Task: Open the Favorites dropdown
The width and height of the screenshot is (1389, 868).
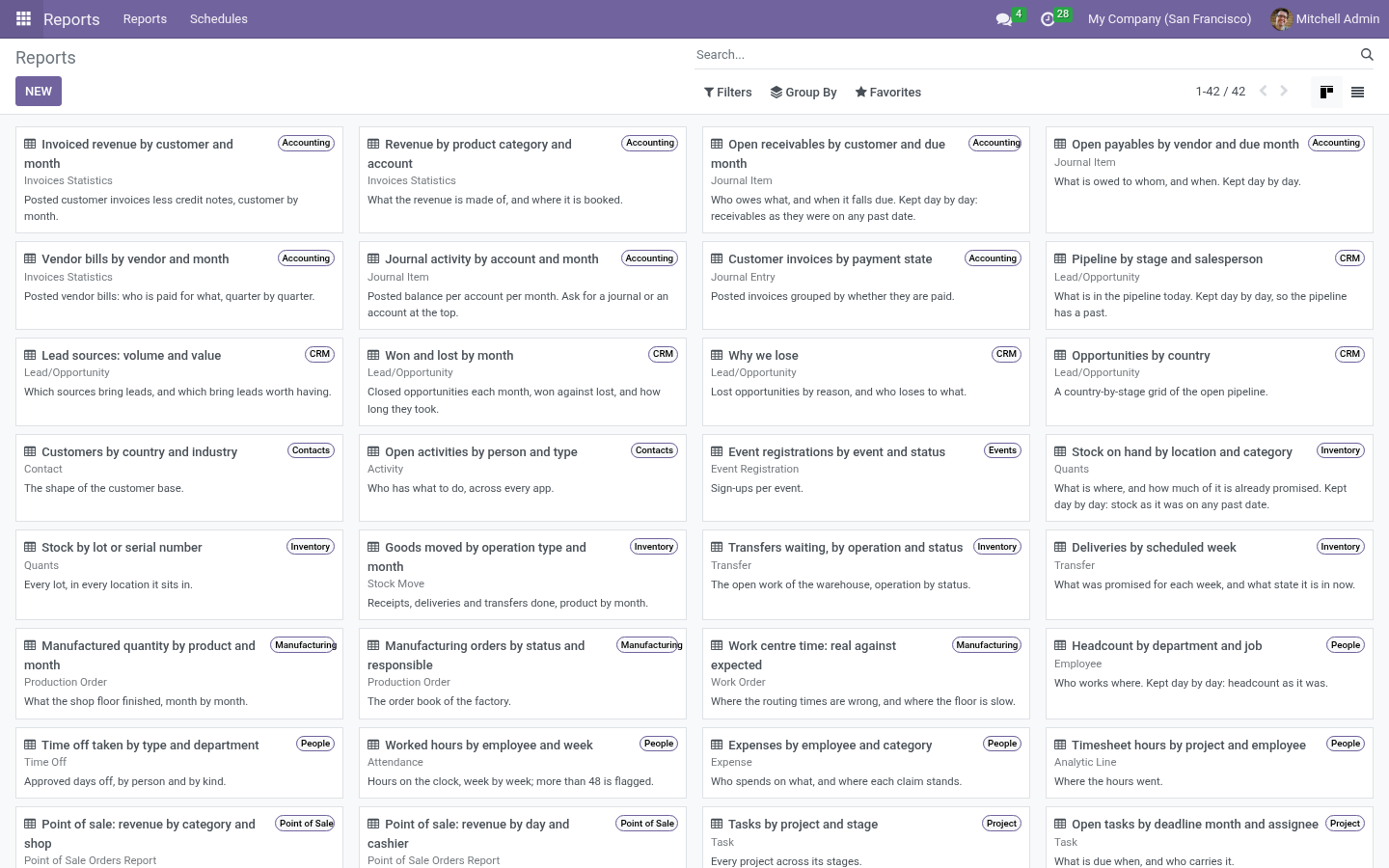Action: click(887, 93)
